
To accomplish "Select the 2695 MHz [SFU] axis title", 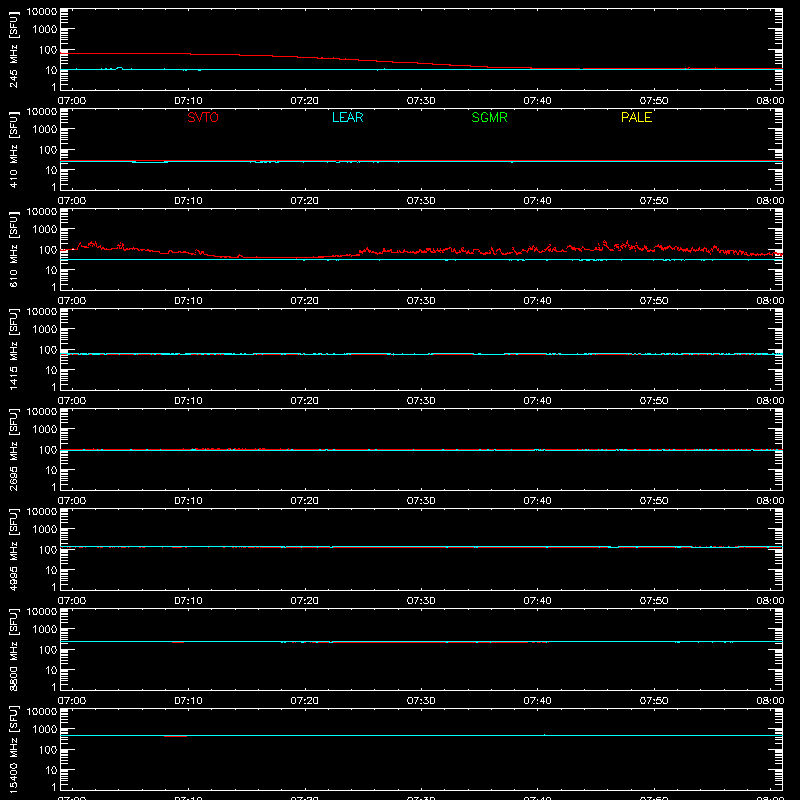I will point(13,450).
